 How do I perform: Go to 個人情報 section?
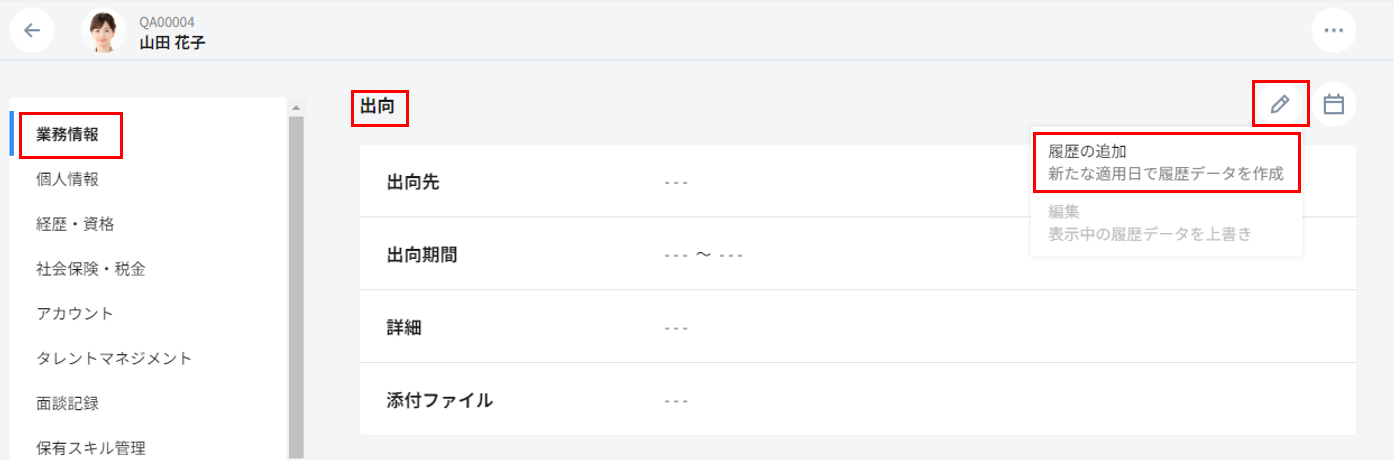click(x=67, y=180)
